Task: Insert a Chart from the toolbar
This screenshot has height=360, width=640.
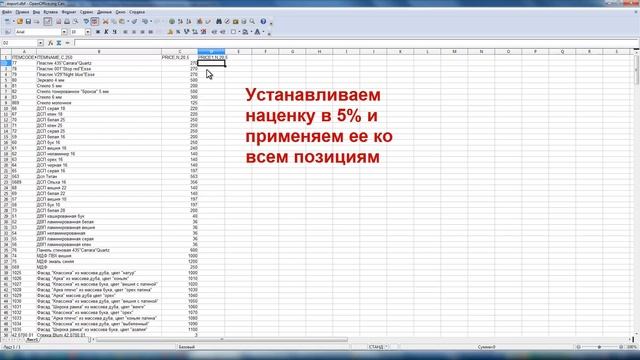Action: pos(200,21)
